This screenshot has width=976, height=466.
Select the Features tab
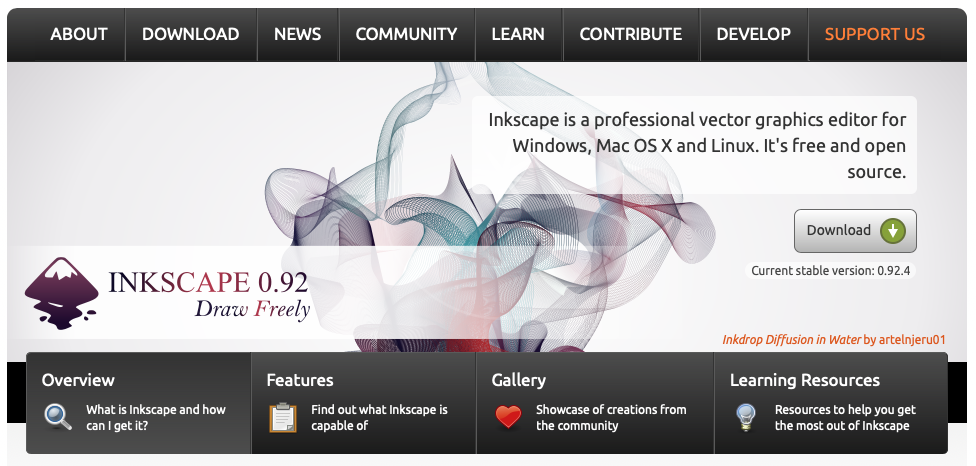pos(364,403)
